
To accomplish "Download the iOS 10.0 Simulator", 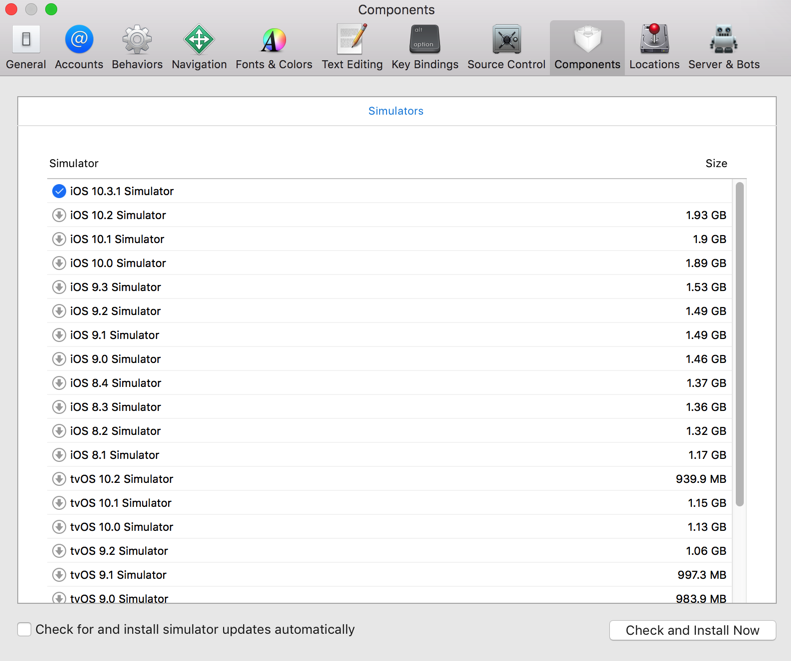I will 59,263.
